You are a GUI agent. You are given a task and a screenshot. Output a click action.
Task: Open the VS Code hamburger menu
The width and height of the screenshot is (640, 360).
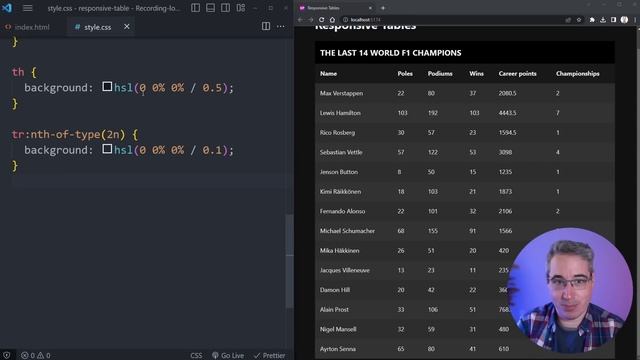coord(27,8)
